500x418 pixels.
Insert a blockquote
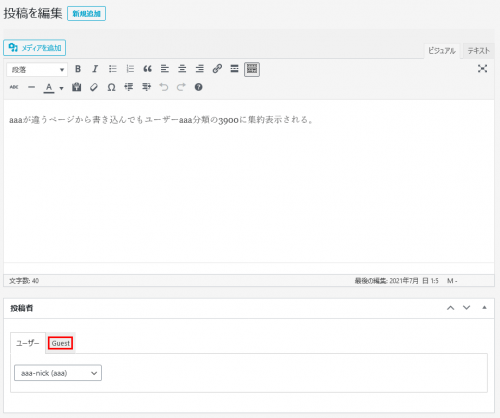147,69
